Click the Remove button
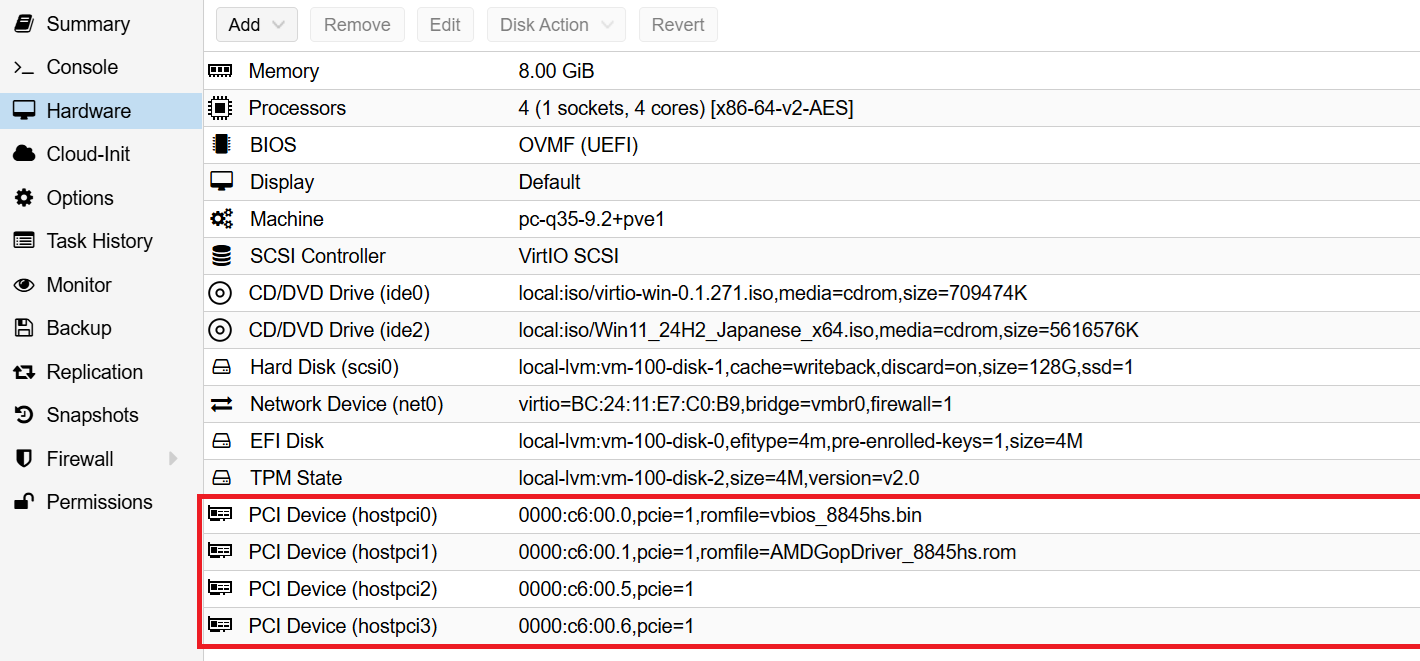This screenshot has height=661, width=1420. (x=357, y=25)
